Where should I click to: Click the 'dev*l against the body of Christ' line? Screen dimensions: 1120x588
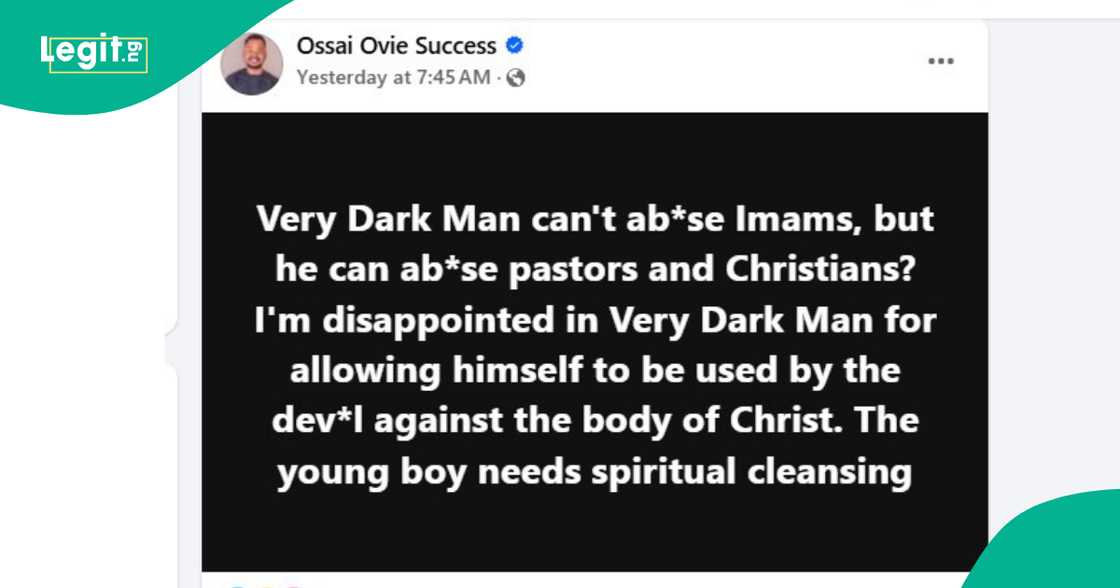[x=594, y=421]
